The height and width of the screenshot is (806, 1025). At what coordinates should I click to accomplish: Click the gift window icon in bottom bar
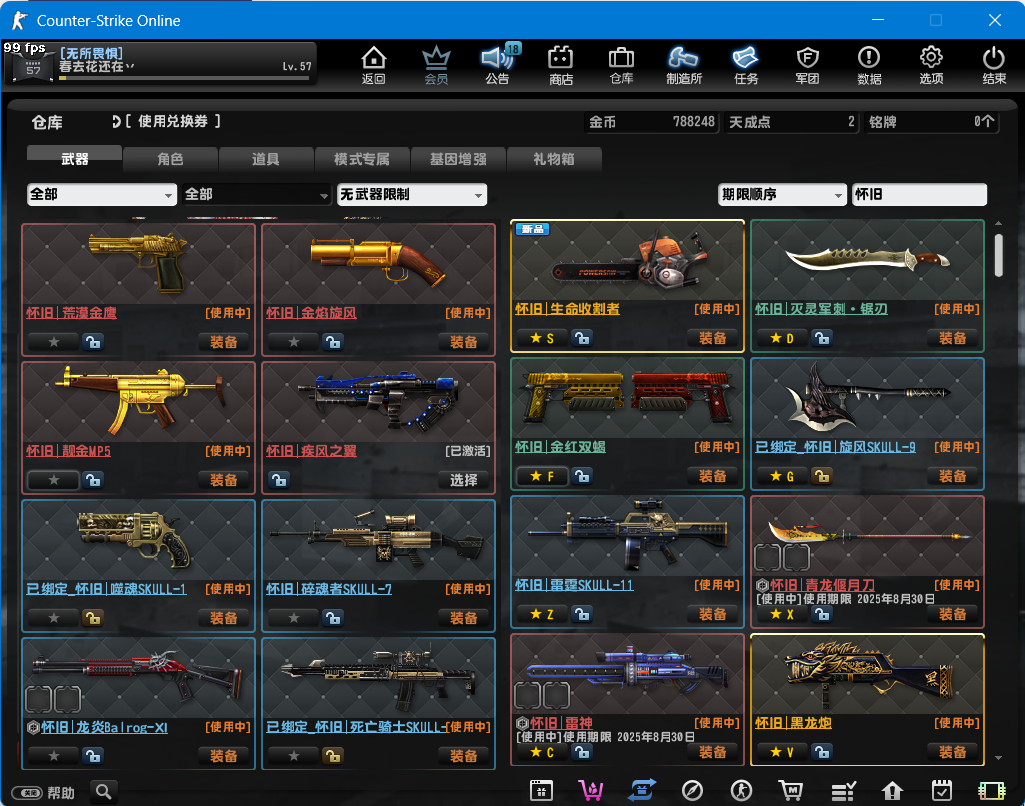[x=541, y=790]
